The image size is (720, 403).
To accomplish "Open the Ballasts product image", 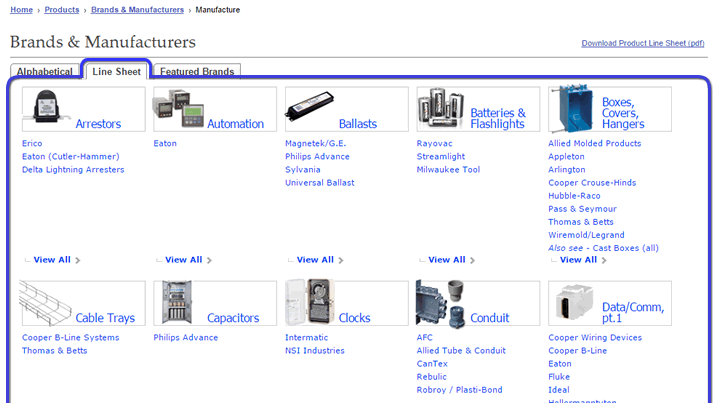I will [309, 106].
